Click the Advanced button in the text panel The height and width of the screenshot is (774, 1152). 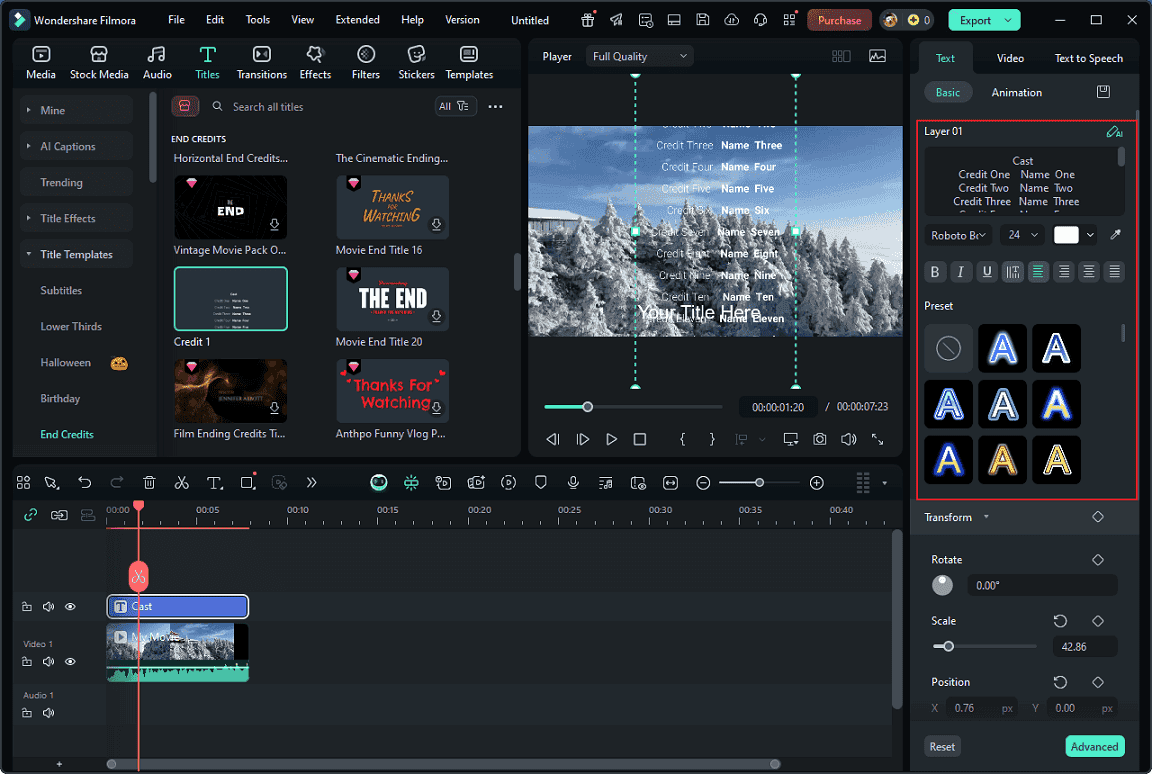pyautogui.click(x=1094, y=746)
